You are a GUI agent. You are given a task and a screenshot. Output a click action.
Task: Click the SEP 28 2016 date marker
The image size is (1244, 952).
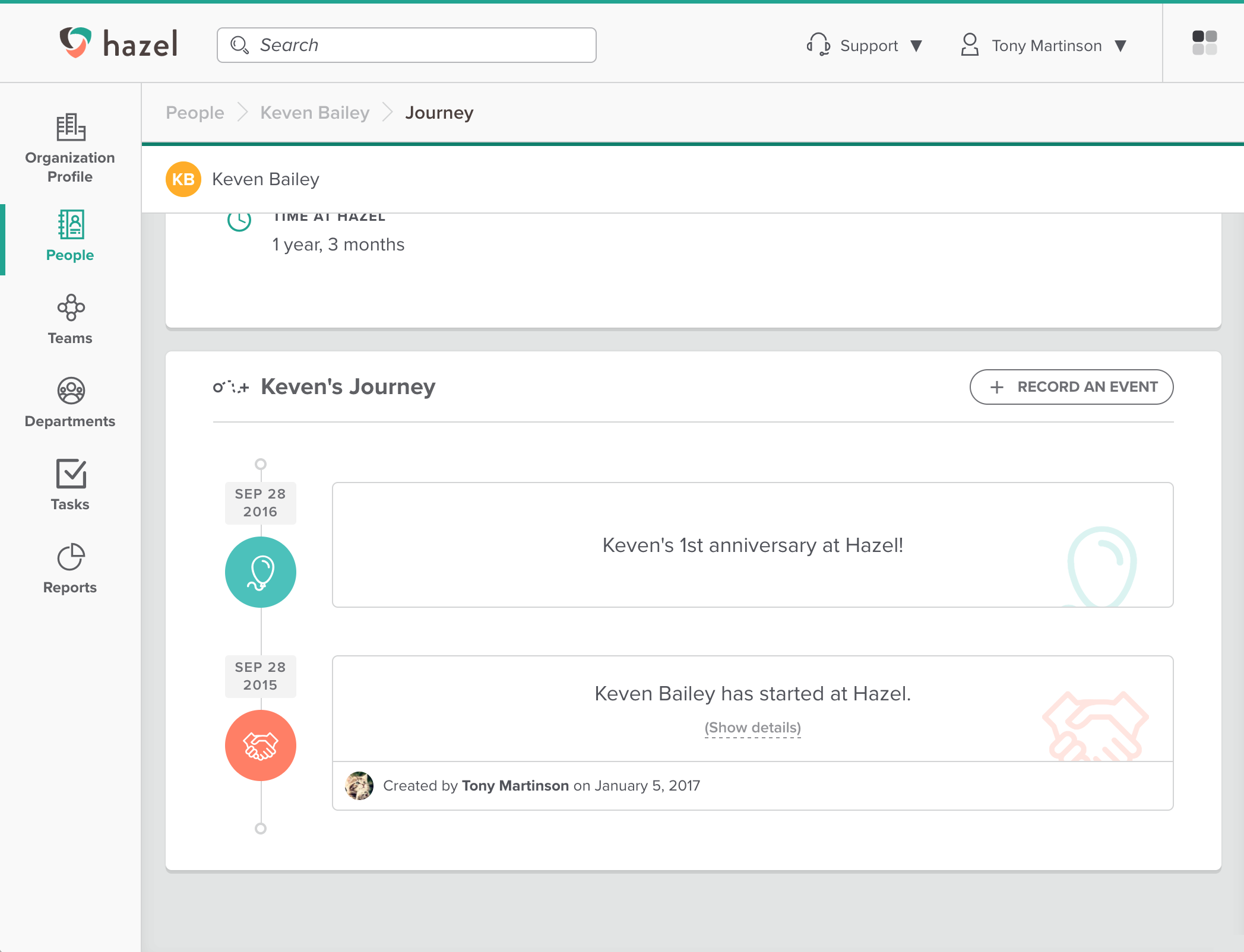(x=260, y=503)
